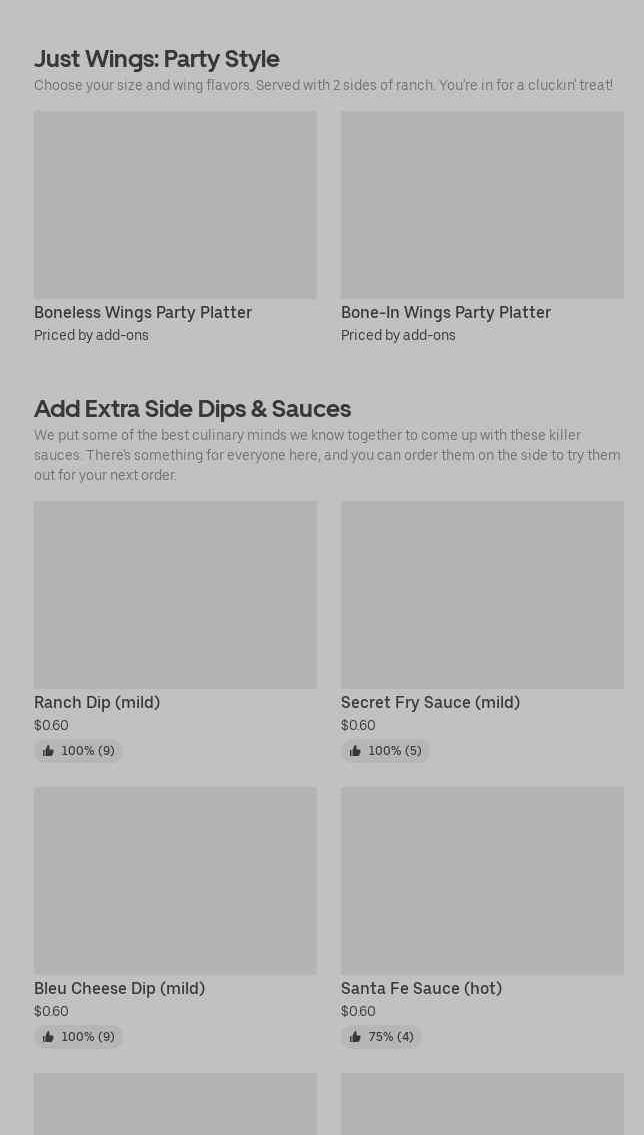Viewport: 644px width, 1135px height.
Task: Click thumbs-up icon under Bleu Cheese Dip
Action: [x=48, y=1037]
